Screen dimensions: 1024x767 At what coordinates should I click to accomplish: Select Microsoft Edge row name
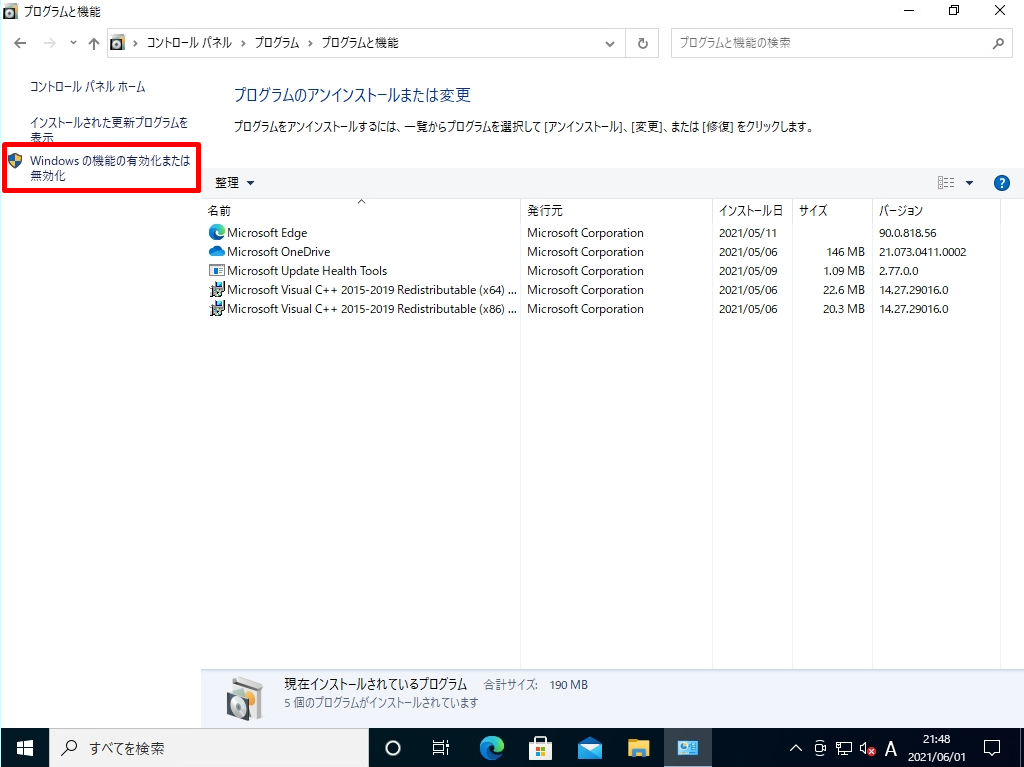(267, 233)
